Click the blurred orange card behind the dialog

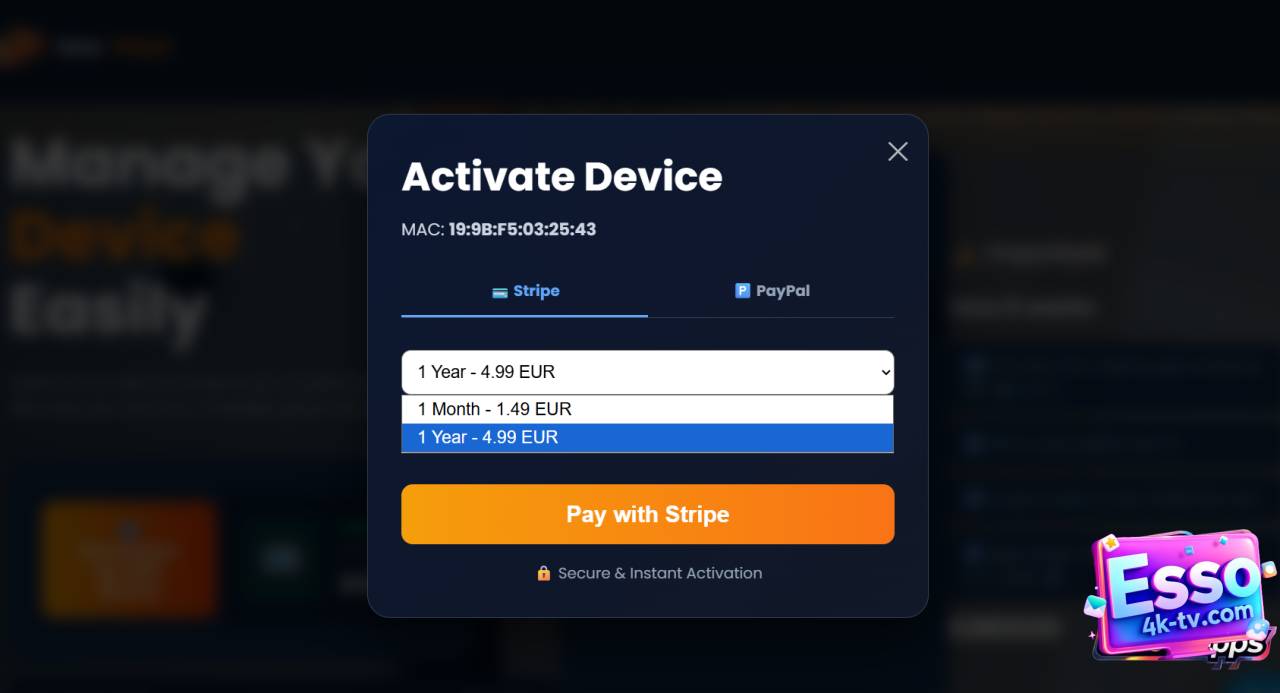pos(129,559)
